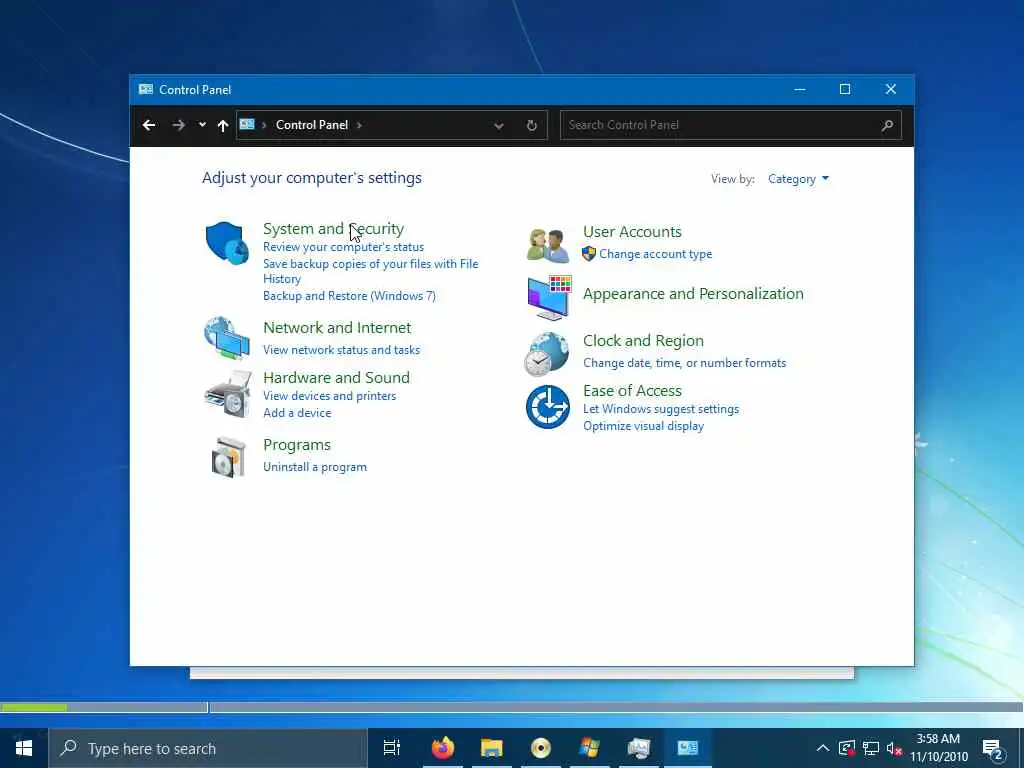Open the User Accounts people icon

pos(548,246)
